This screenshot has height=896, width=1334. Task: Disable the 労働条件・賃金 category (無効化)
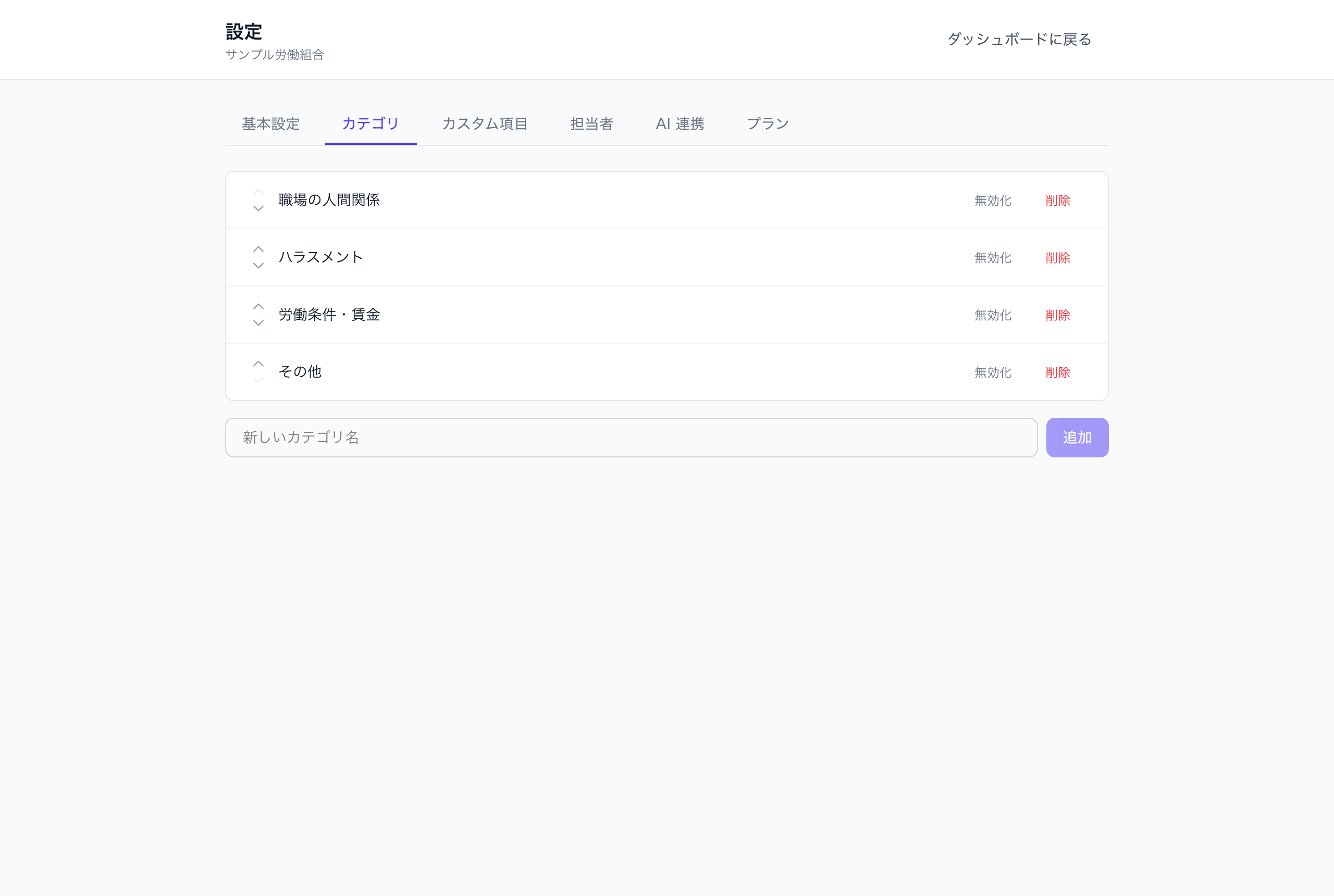coord(993,315)
